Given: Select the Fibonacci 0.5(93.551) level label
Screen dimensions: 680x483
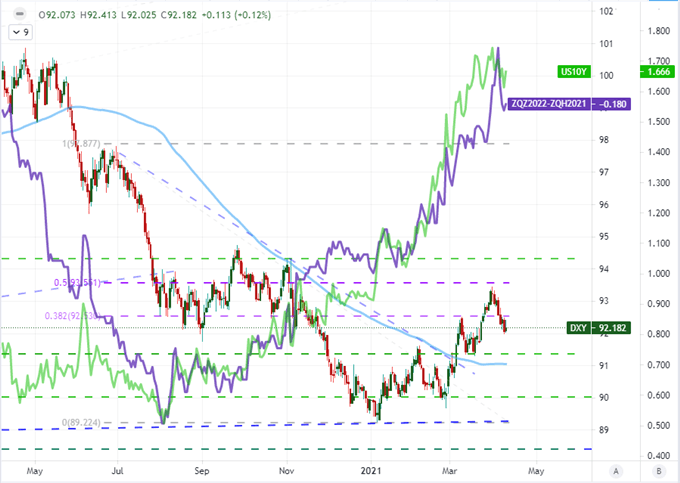Looking at the screenshot, I should click(x=77, y=283).
